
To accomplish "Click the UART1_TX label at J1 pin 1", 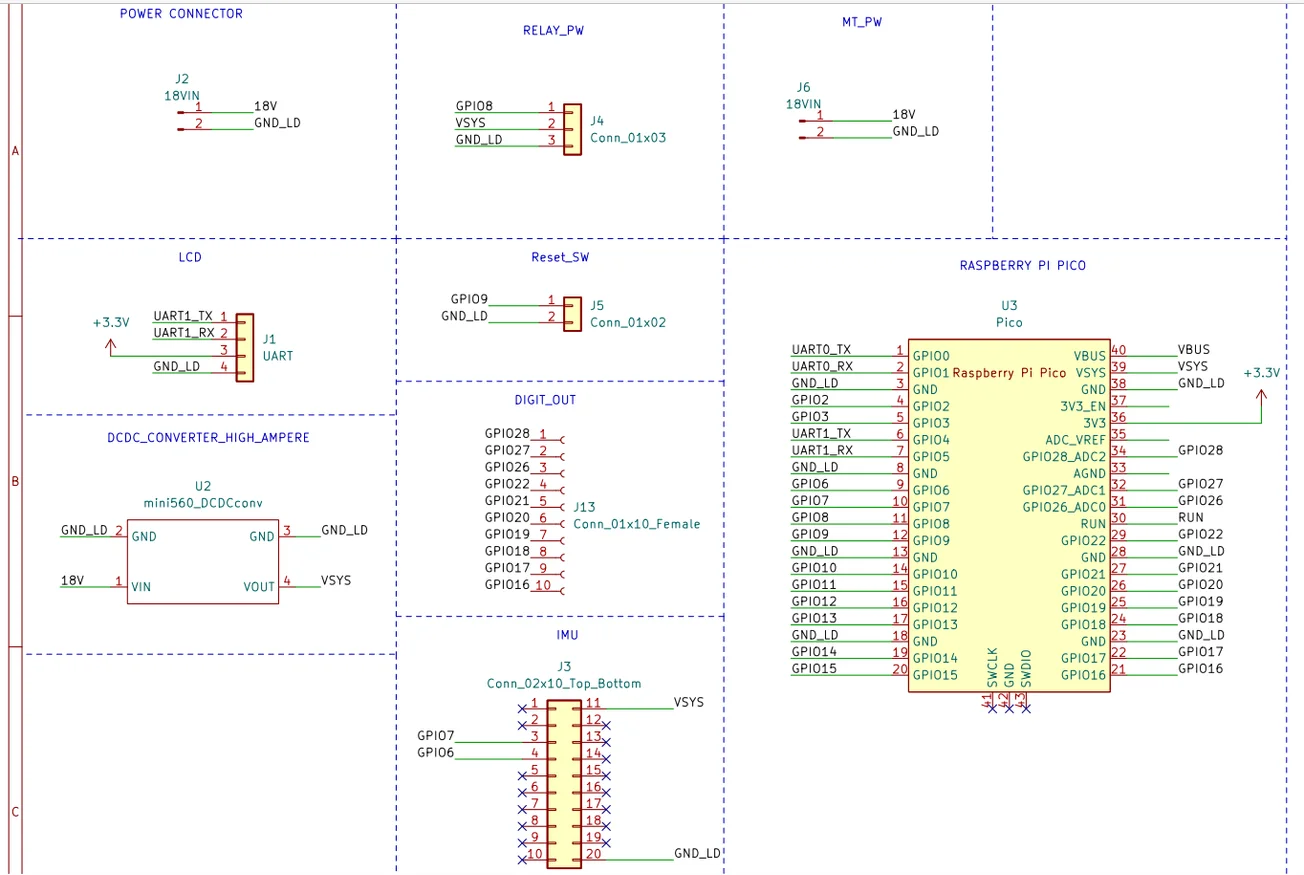I will pyautogui.click(x=183, y=315).
